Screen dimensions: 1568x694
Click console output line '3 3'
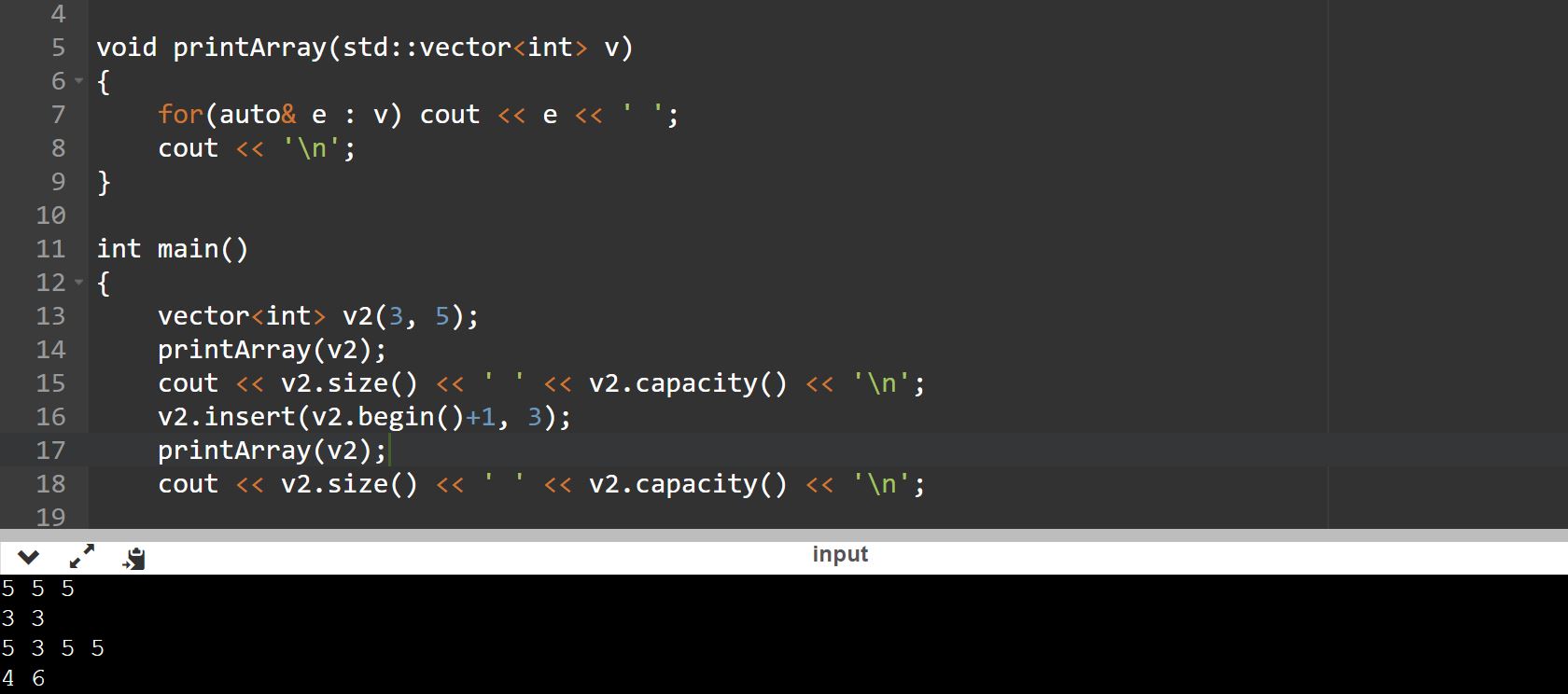[x=23, y=618]
